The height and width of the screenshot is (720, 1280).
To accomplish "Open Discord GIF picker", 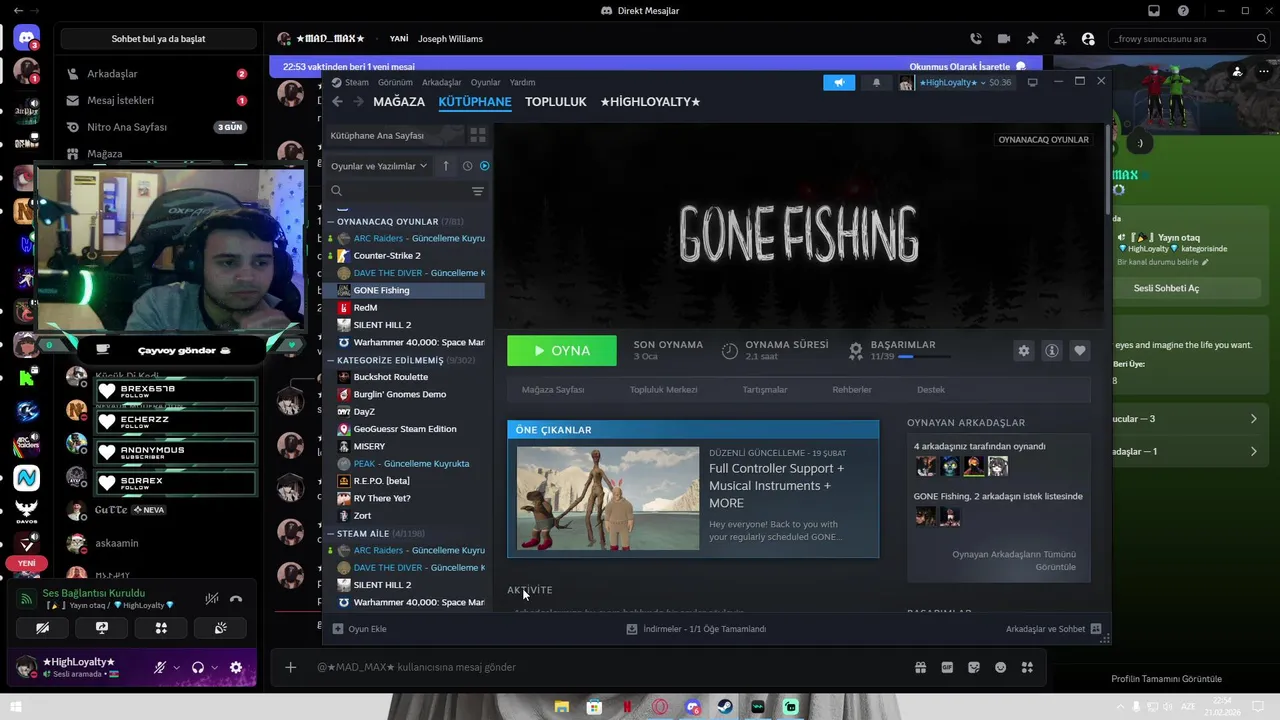I will [947, 667].
